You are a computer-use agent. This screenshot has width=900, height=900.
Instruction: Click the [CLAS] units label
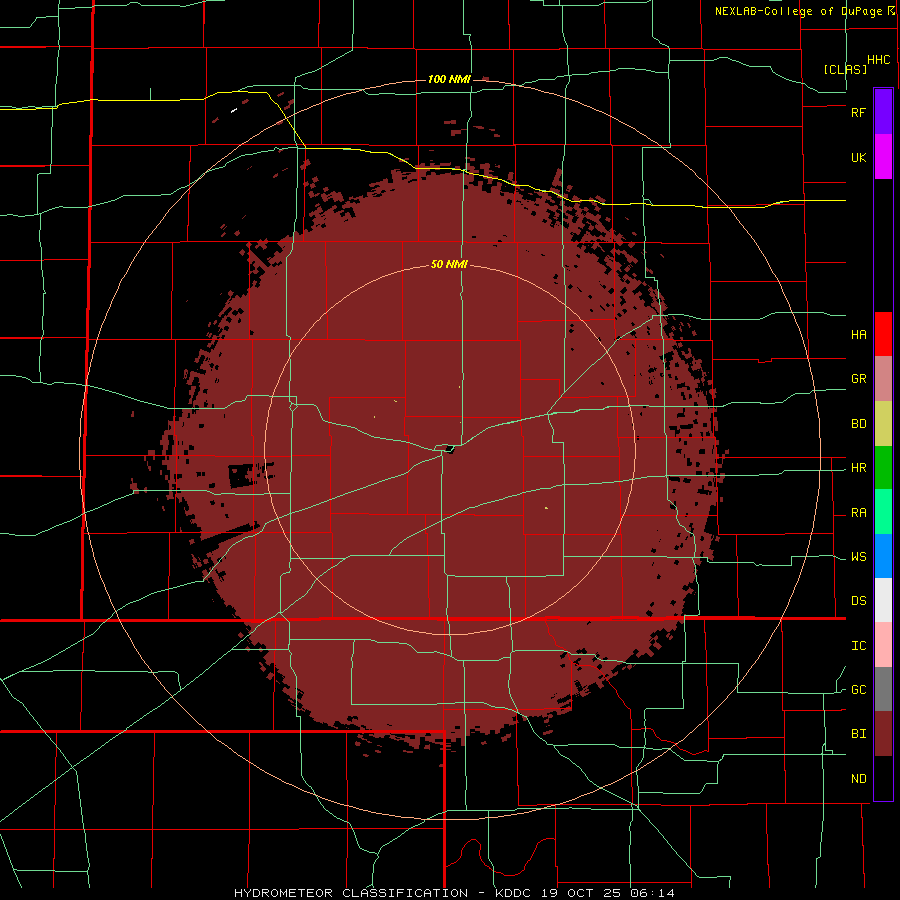[x=845, y=69]
